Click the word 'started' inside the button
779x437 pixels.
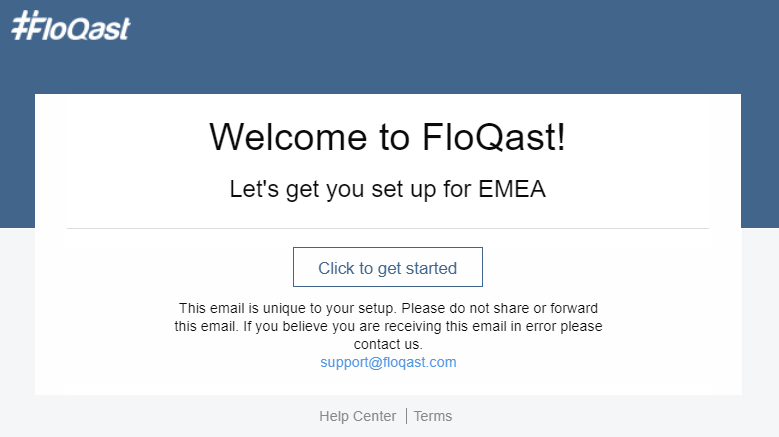tap(431, 268)
